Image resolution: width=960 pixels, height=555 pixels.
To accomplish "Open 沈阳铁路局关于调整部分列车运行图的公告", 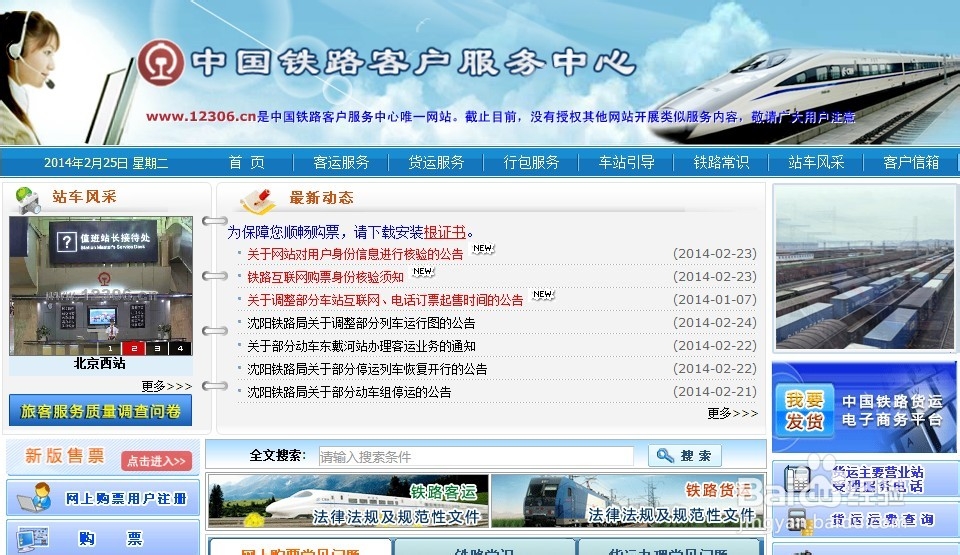I will [x=361, y=323].
